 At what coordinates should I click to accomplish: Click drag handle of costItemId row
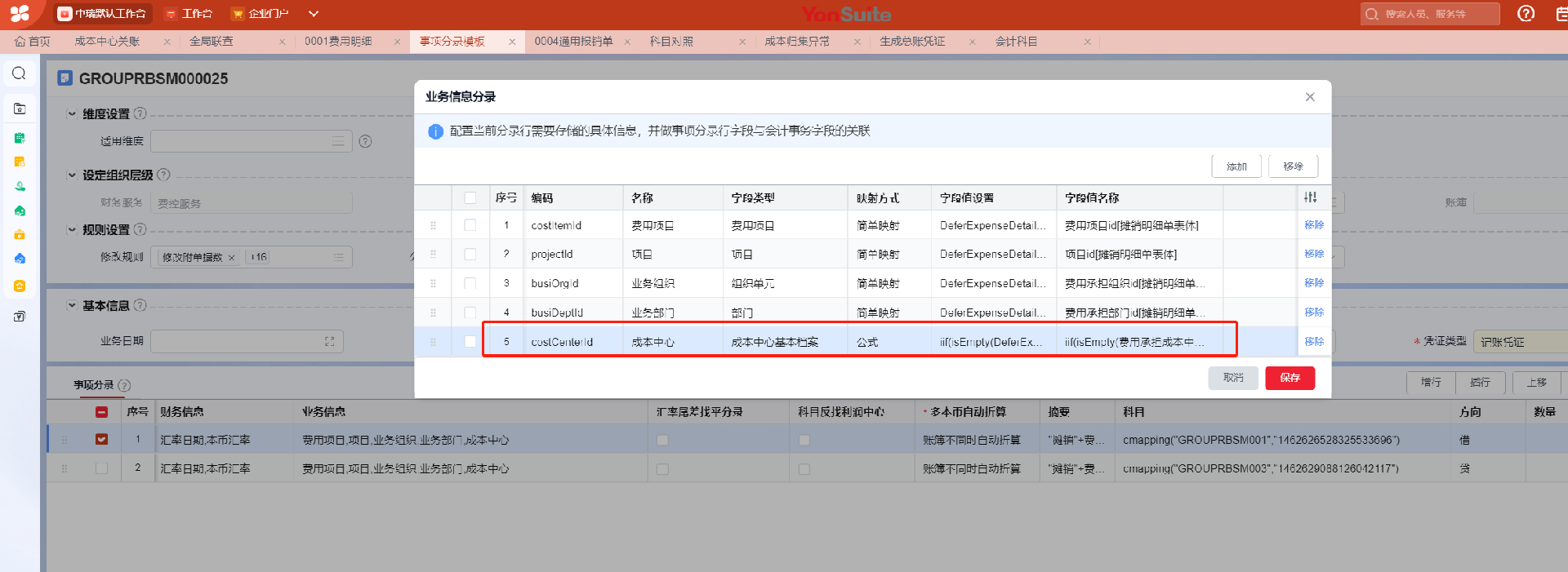tap(433, 225)
